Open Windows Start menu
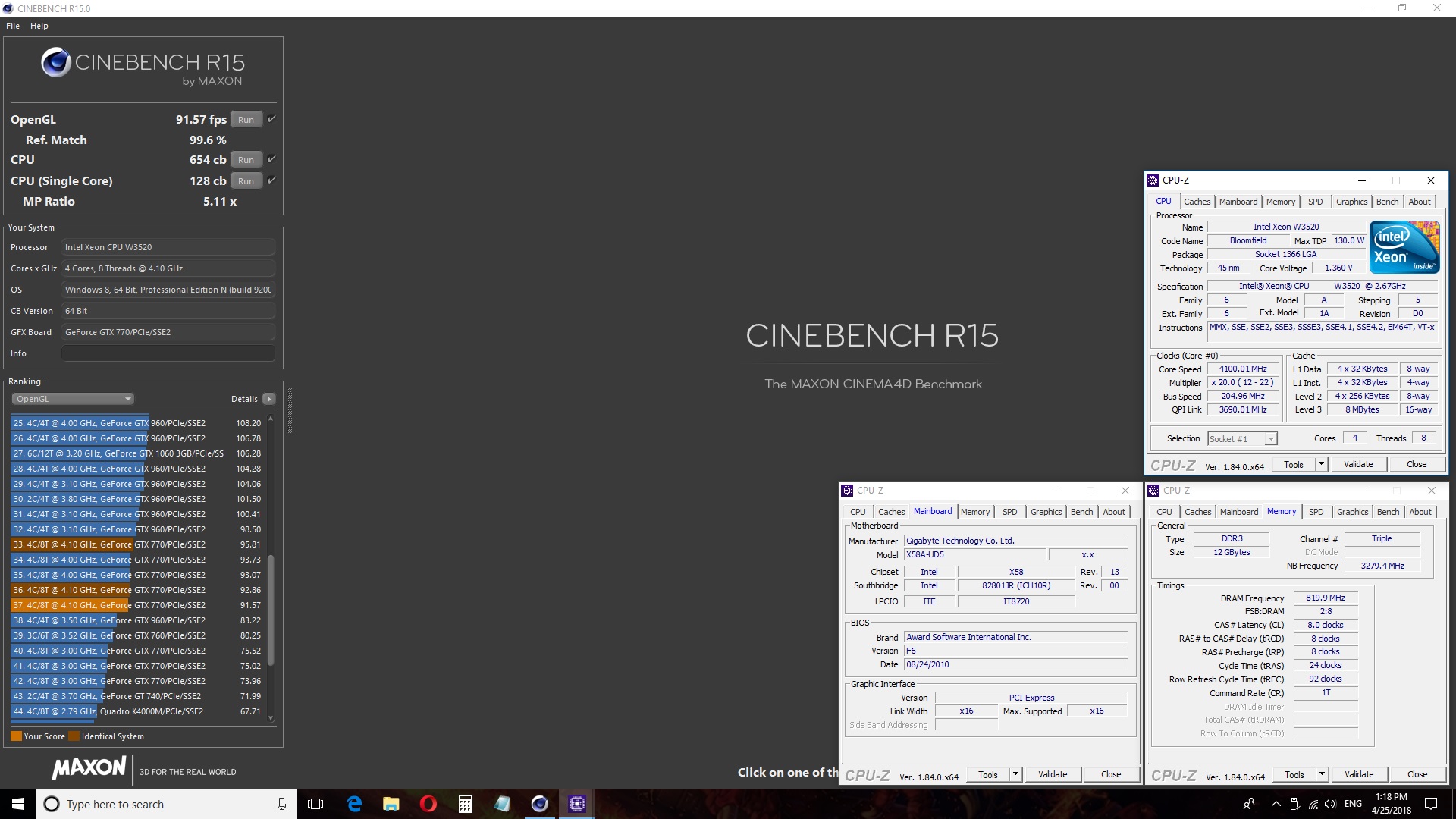 point(18,804)
